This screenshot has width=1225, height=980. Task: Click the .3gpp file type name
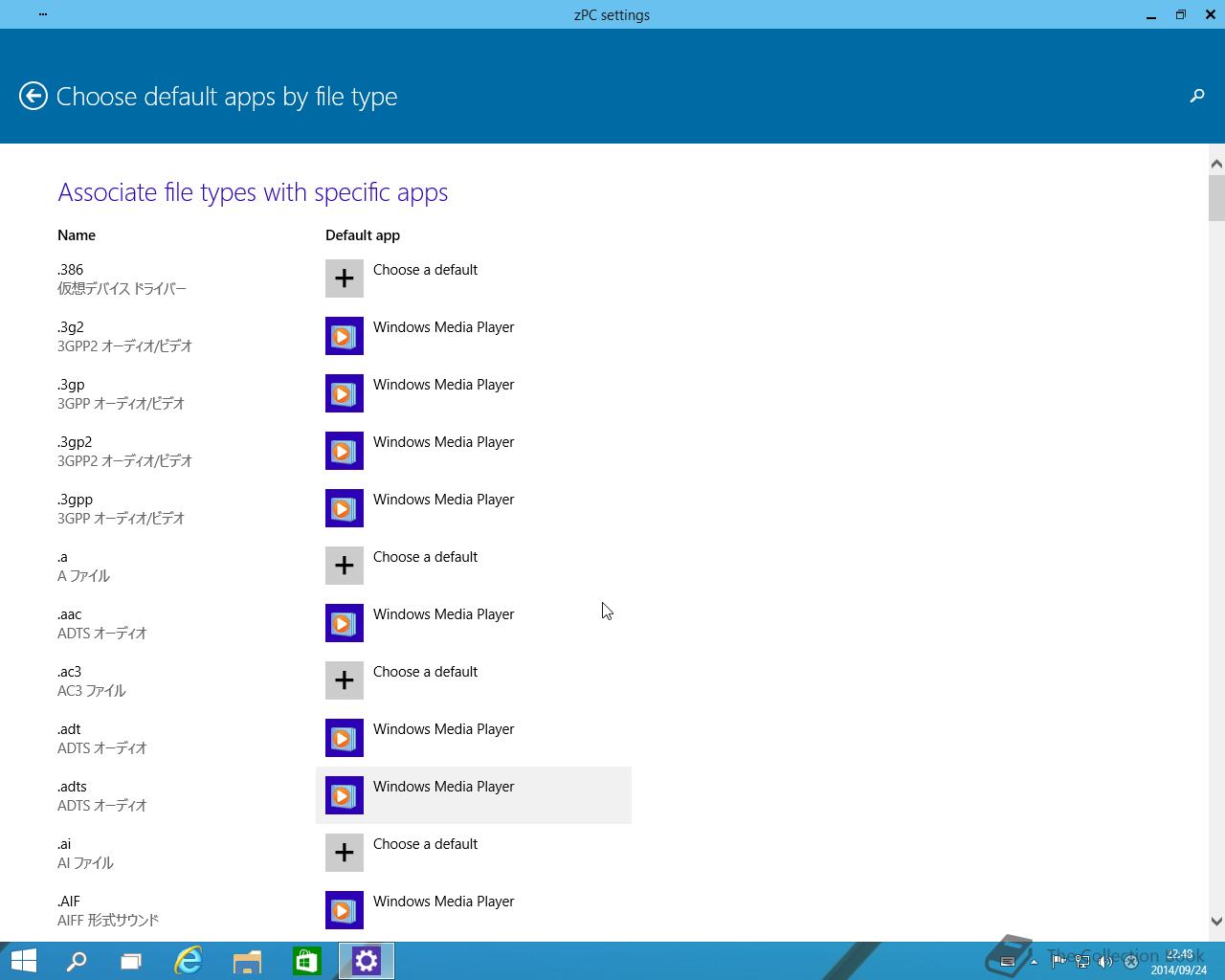(x=75, y=500)
